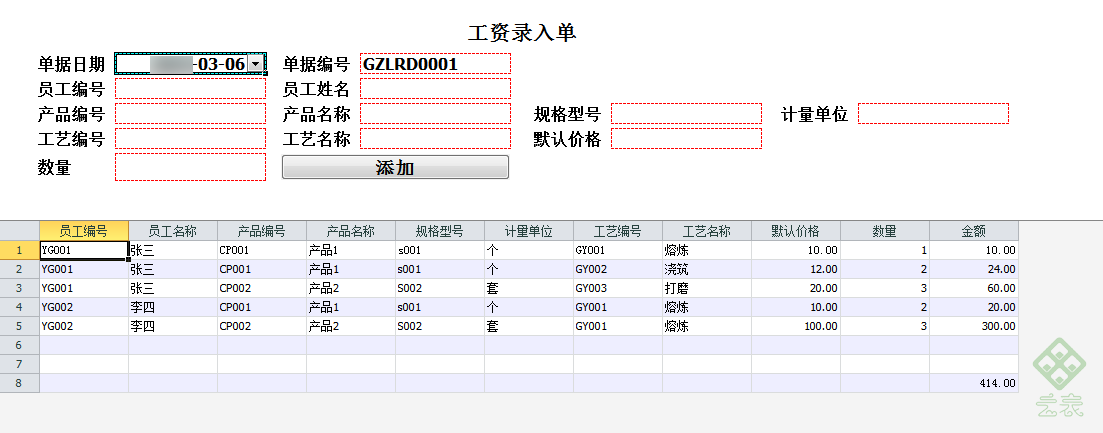Click the select-all corner of the grid
The height and width of the screenshot is (433, 1103).
[20, 231]
